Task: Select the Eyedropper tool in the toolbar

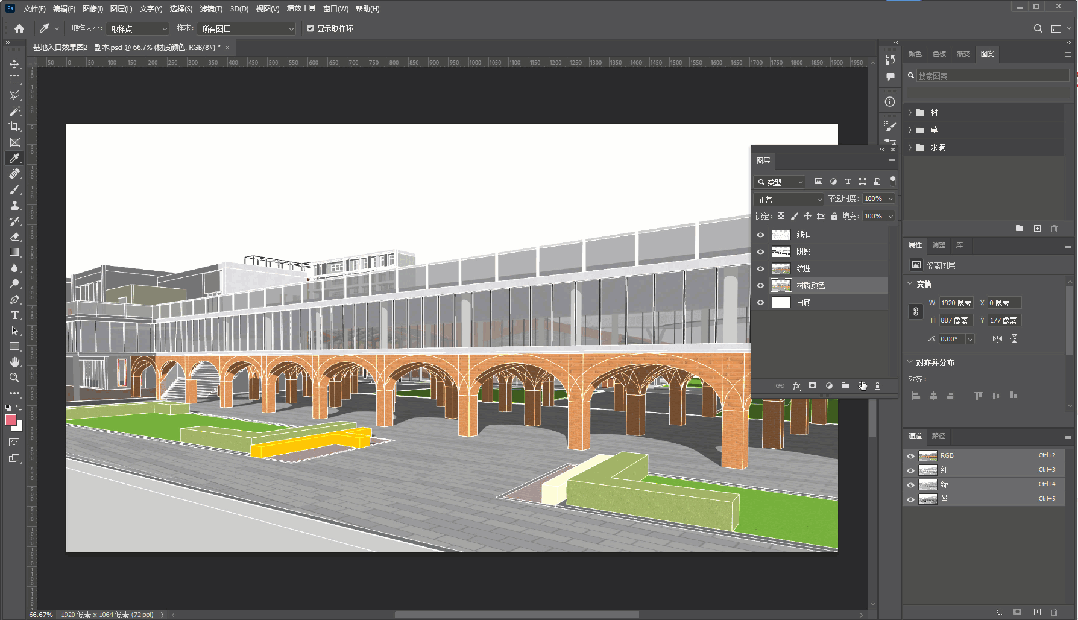Action: coord(15,158)
